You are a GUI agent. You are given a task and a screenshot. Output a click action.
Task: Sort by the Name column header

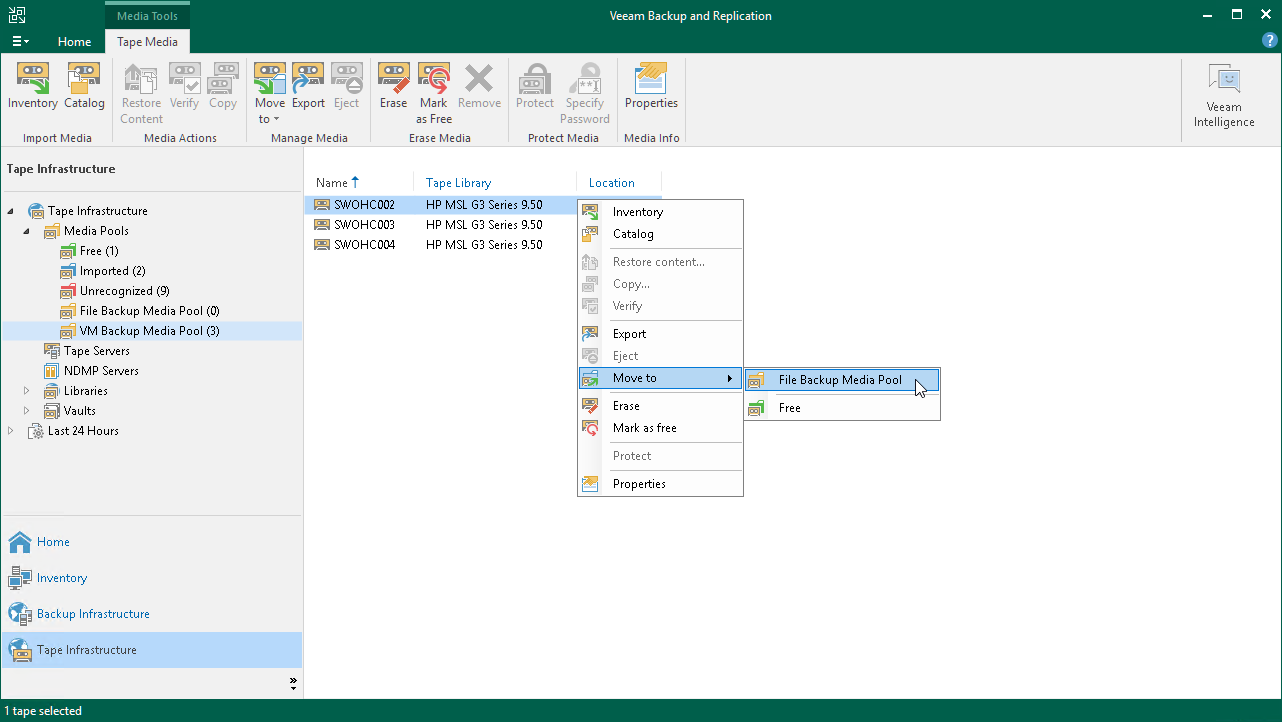coord(359,183)
